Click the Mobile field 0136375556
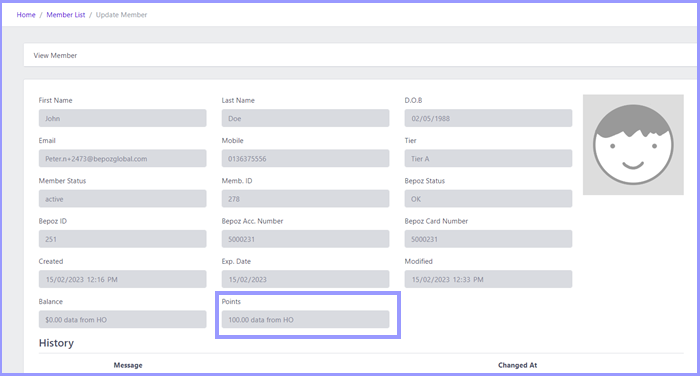The height and width of the screenshot is (376, 700). [x=305, y=159]
